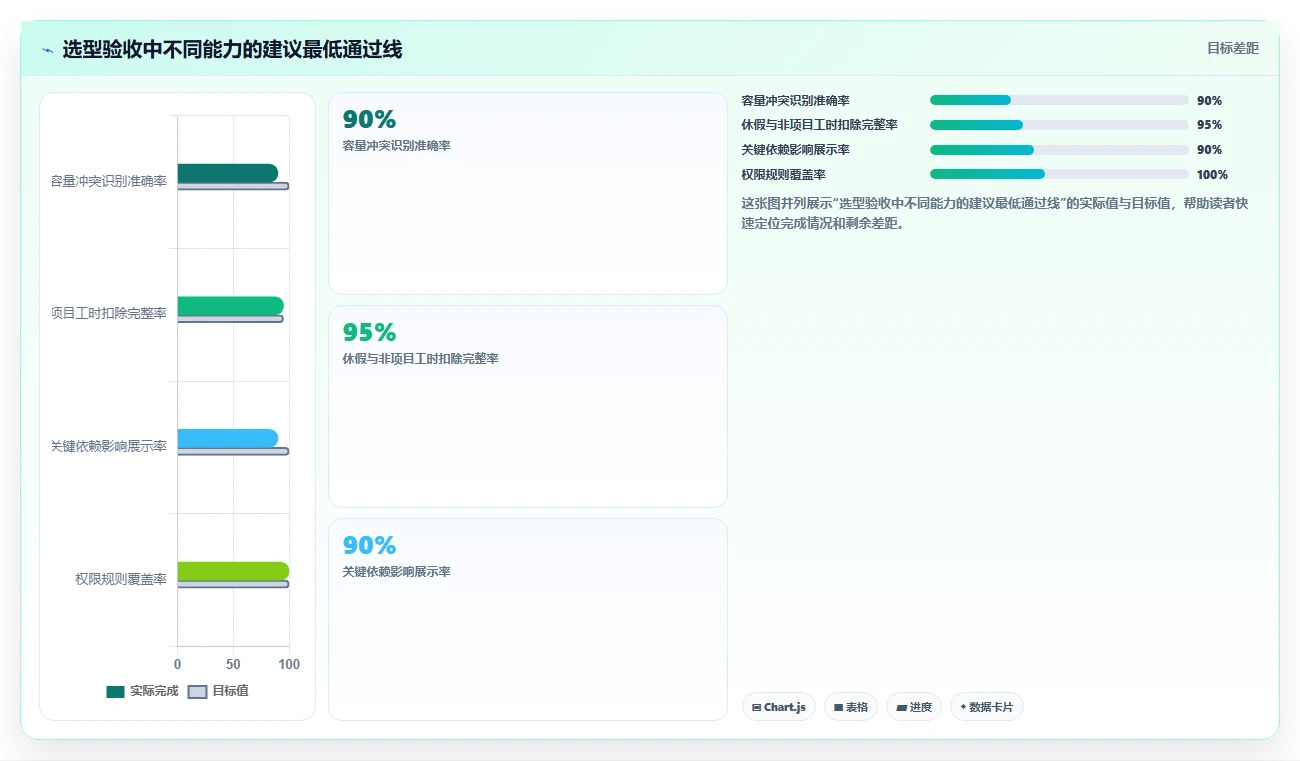Click the 休假与非项目工时扣除完整率 progress bar
Viewport: 1300px width, 761px height.
coord(1059,125)
